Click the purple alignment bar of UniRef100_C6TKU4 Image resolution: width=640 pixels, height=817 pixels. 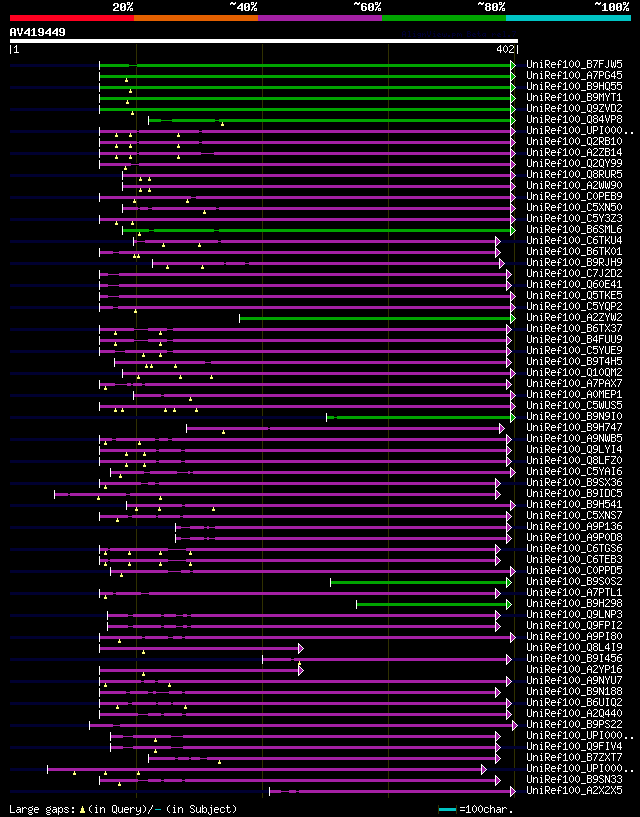316,241
